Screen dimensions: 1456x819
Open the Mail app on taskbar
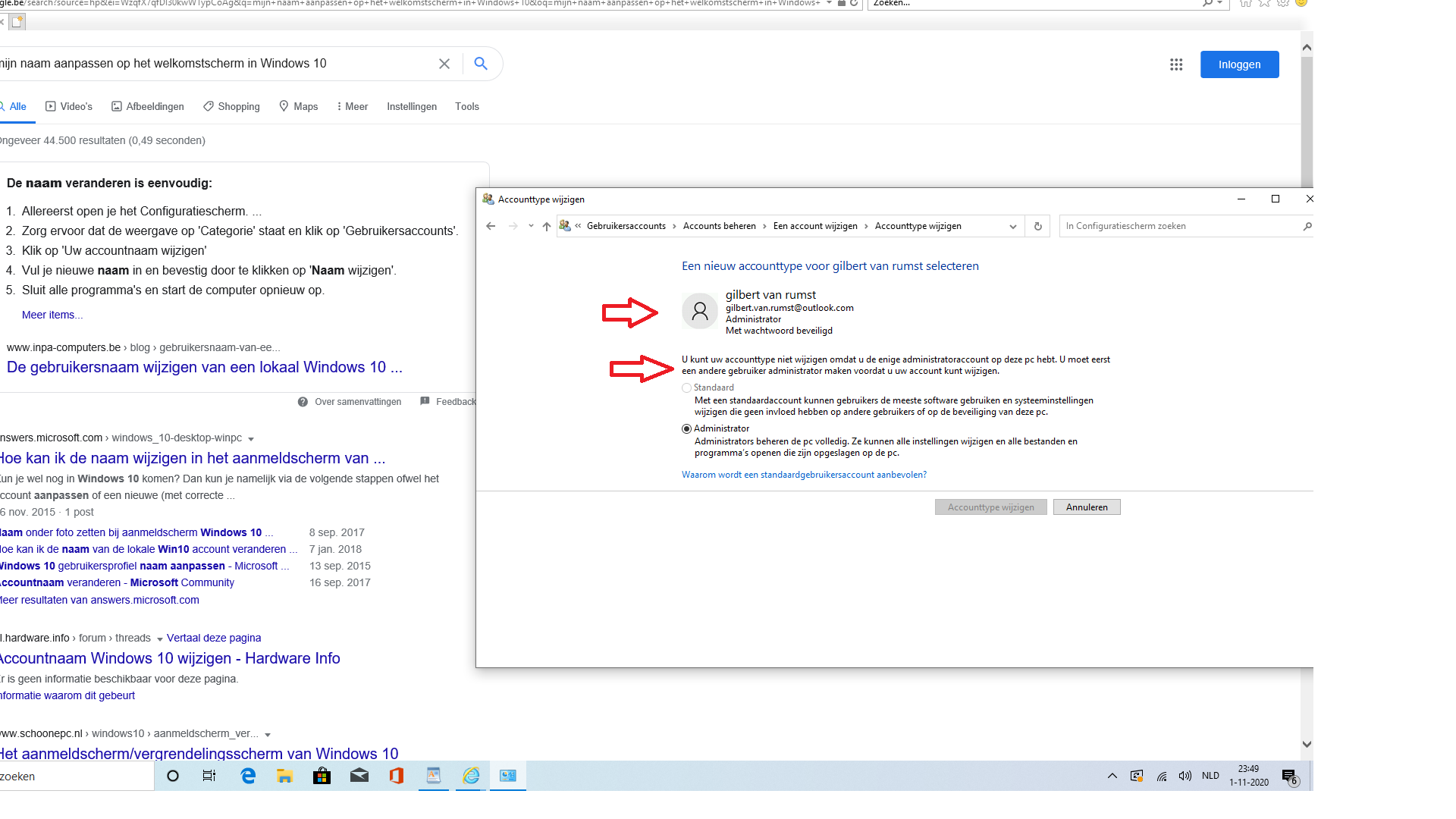(359, 776)
